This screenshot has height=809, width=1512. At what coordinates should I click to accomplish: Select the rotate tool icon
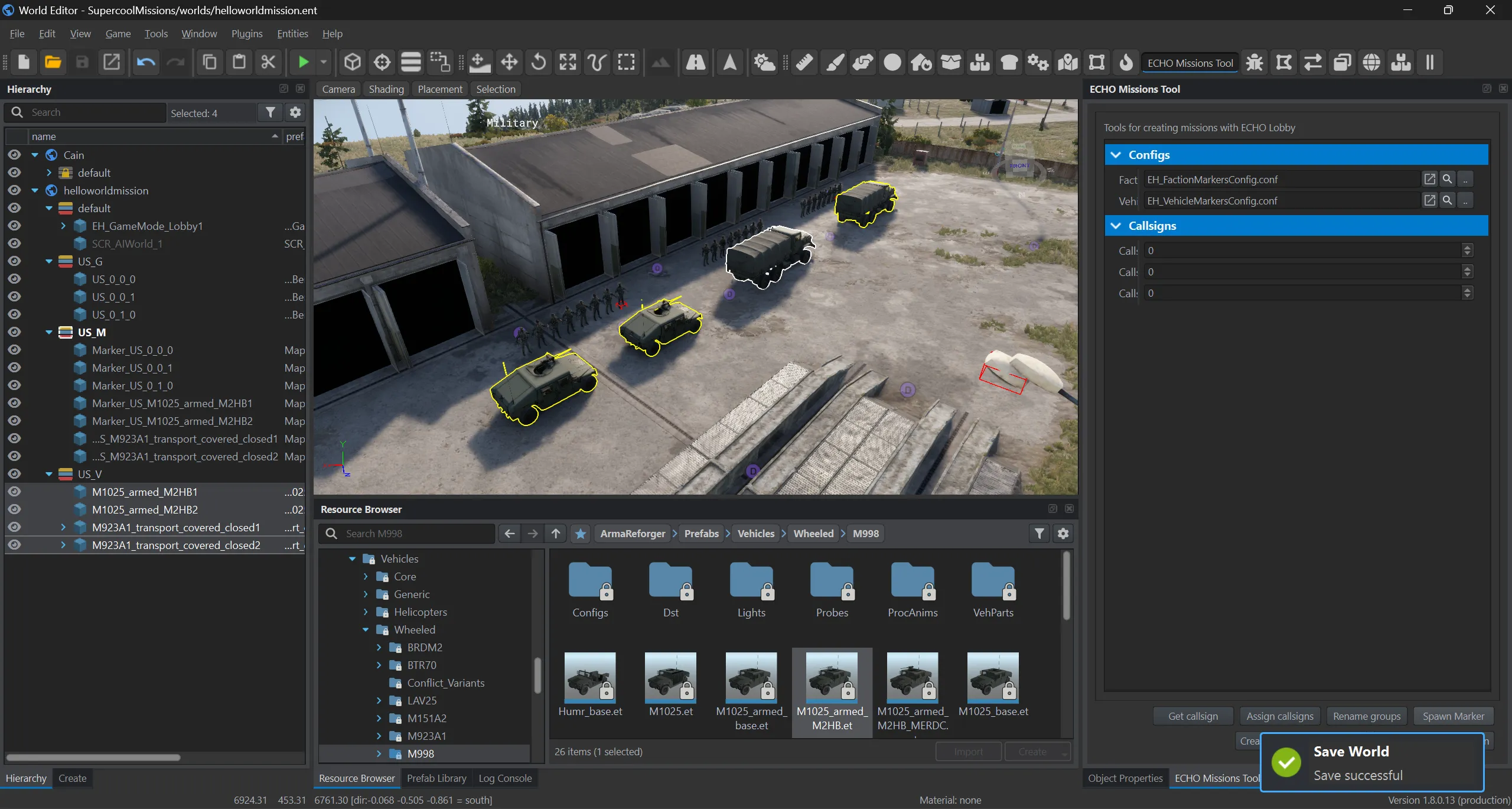click(539, 62)
